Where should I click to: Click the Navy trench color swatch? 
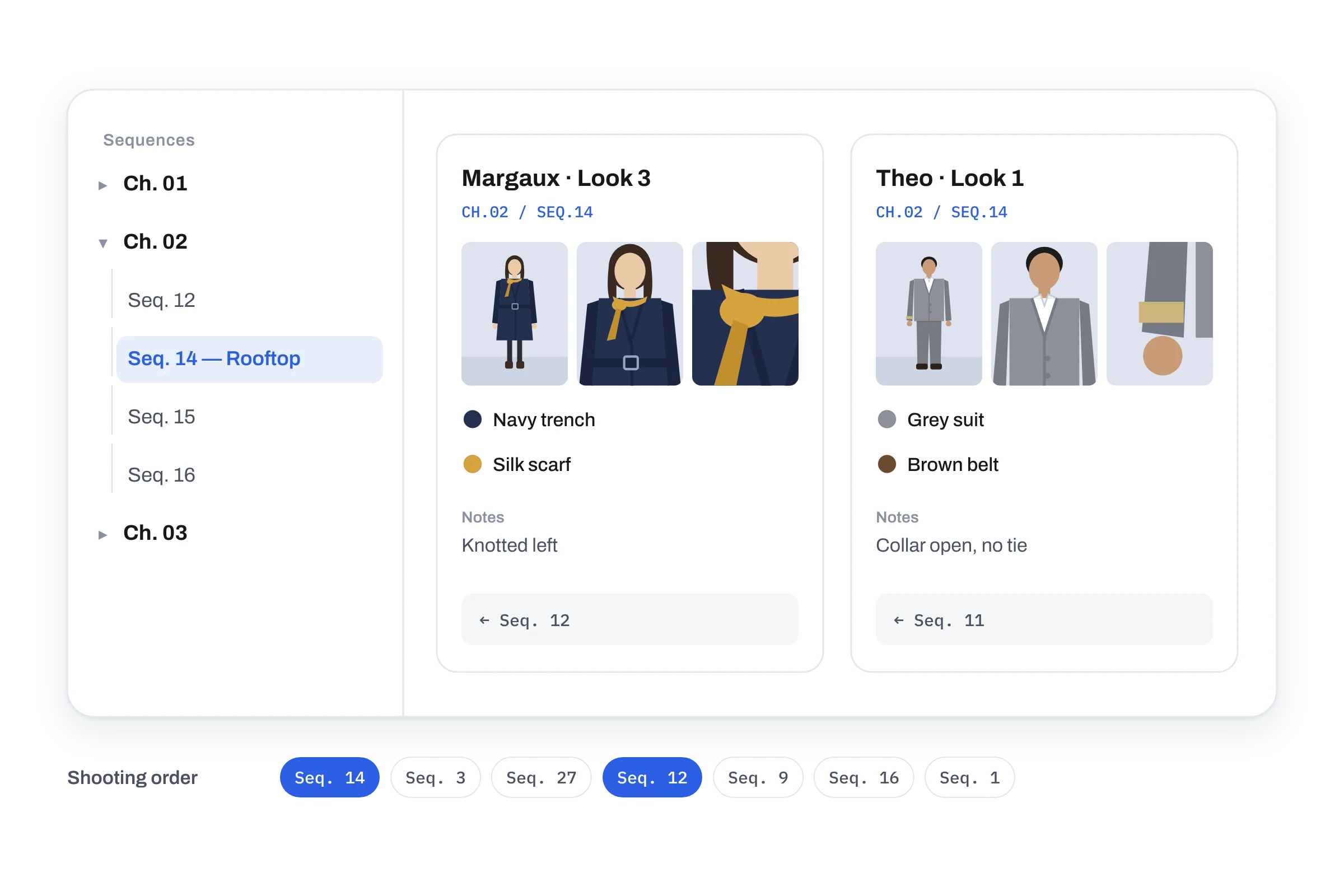[x=473, y=419]
